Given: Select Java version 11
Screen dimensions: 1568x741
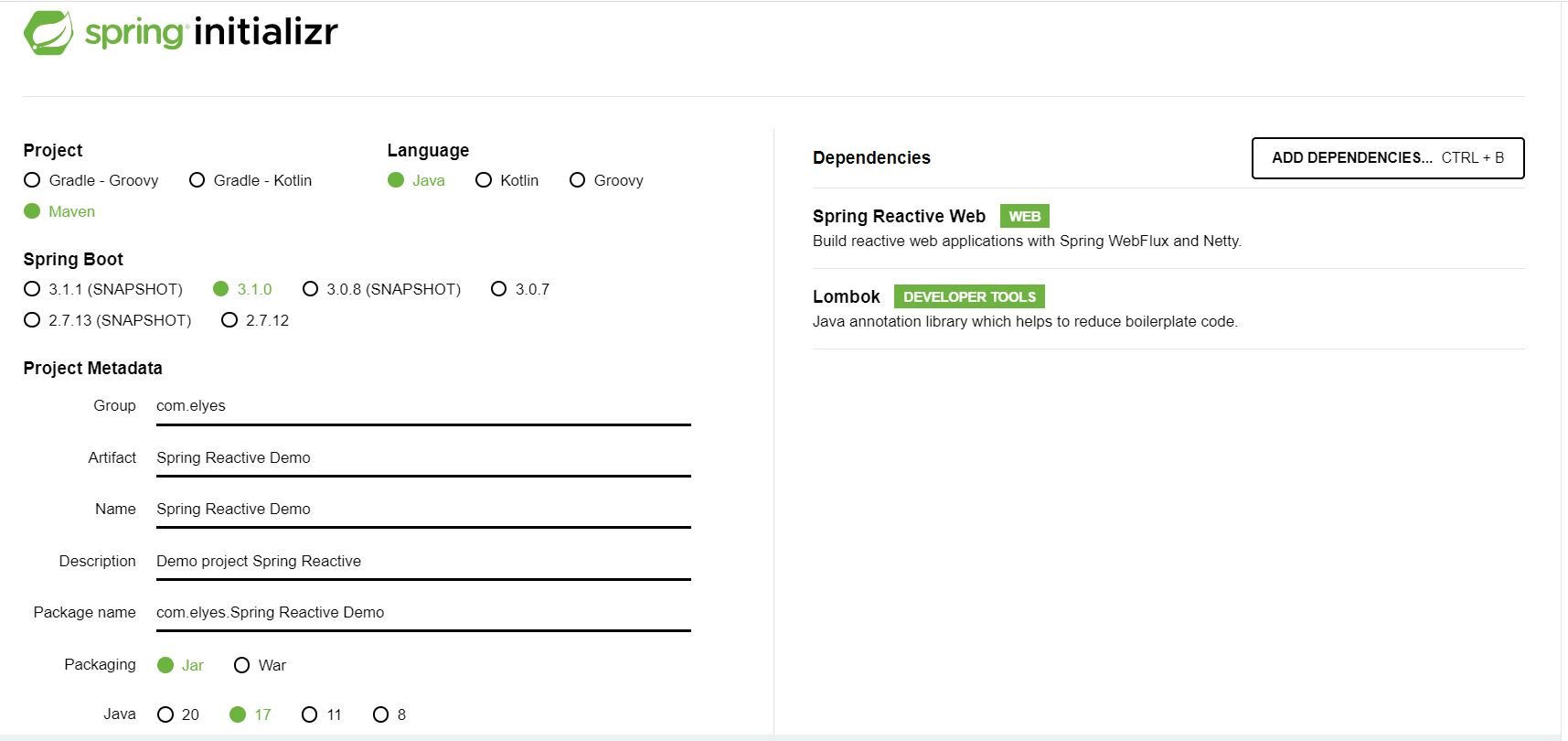Looking at the screenshot, I should [x=322, y=714].
